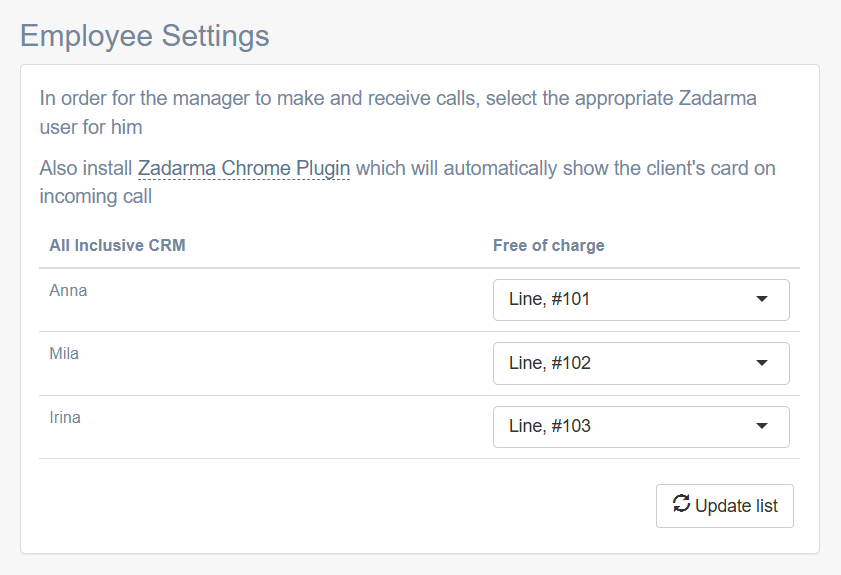Open the Zadarma Chrome Plugin link
841x575 pixels.
pos(244,168)
